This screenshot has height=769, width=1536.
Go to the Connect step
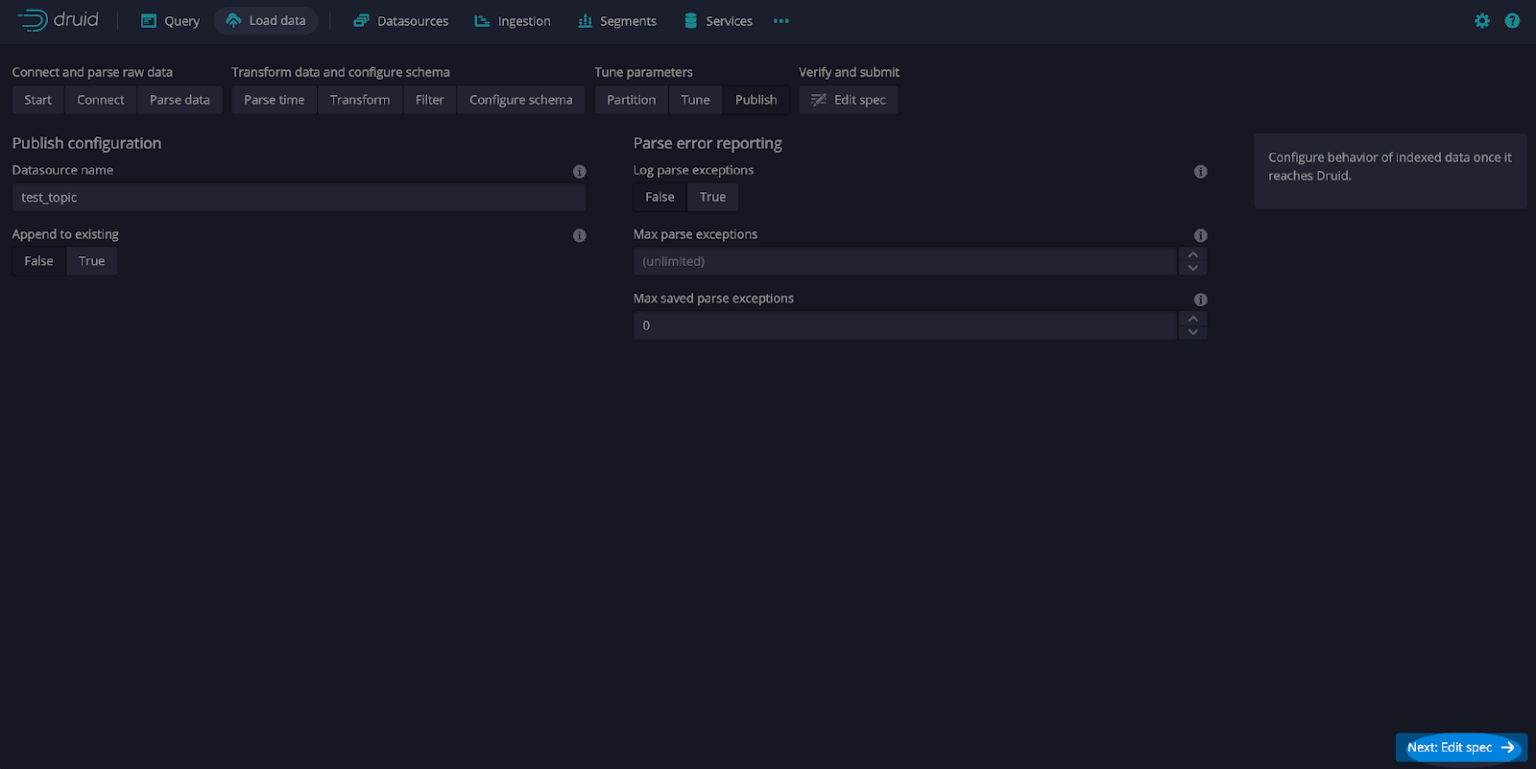coord(101,100)
